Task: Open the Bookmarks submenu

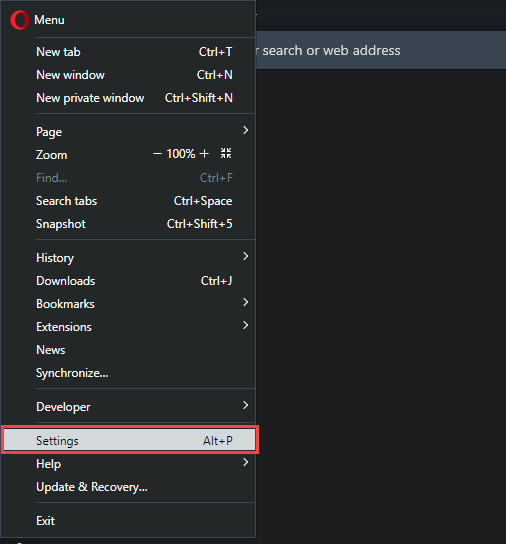Action: click(x=129, y=304)
